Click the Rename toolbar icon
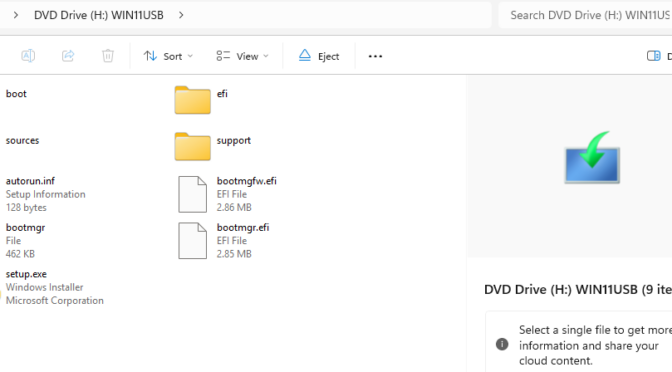 [x=28, y=56]
